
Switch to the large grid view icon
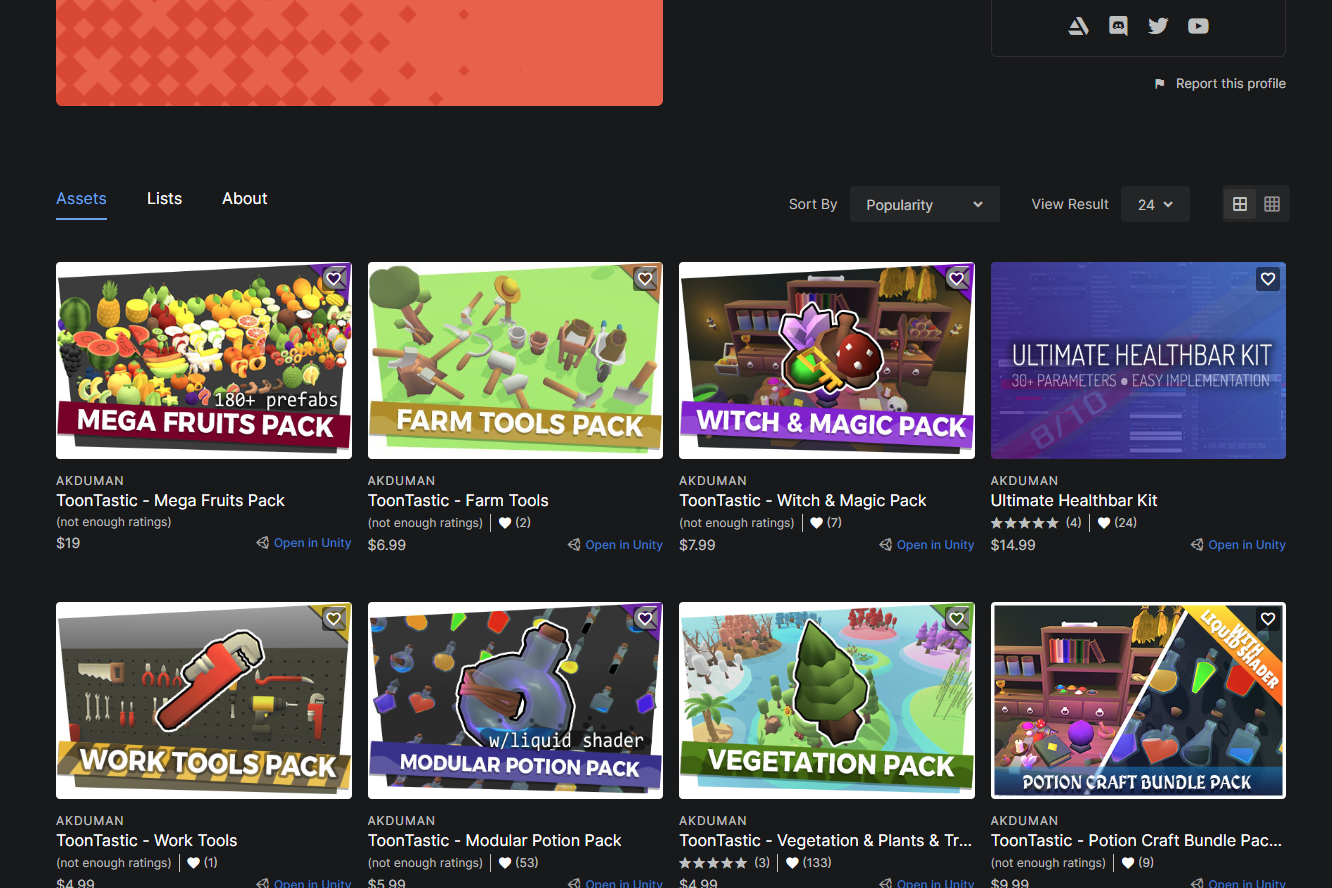[1240, 204]
